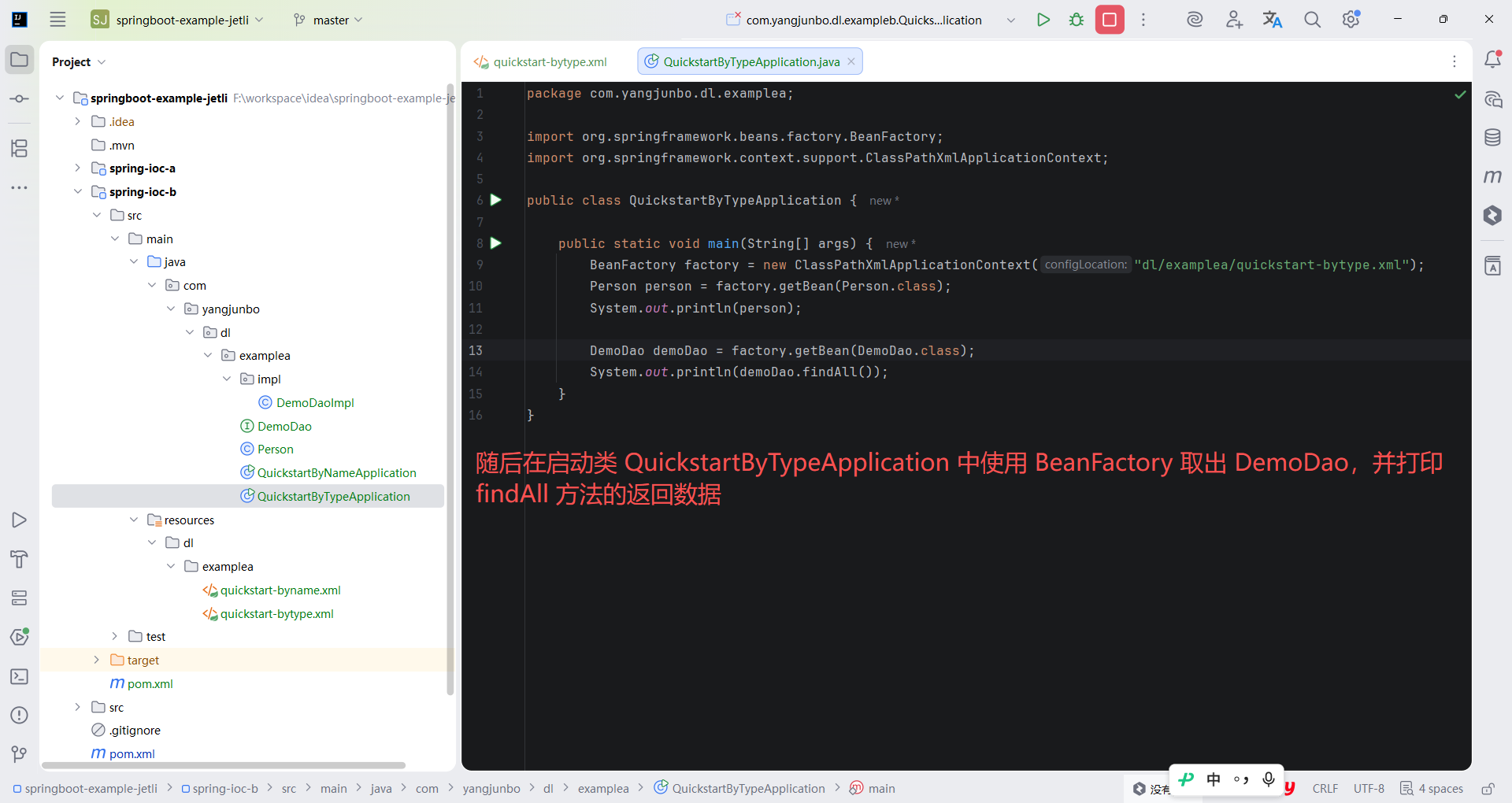Open DemoDaoImpl in project tree
The height and width of the screenshot is (803, 1512).
click(307, 402)
